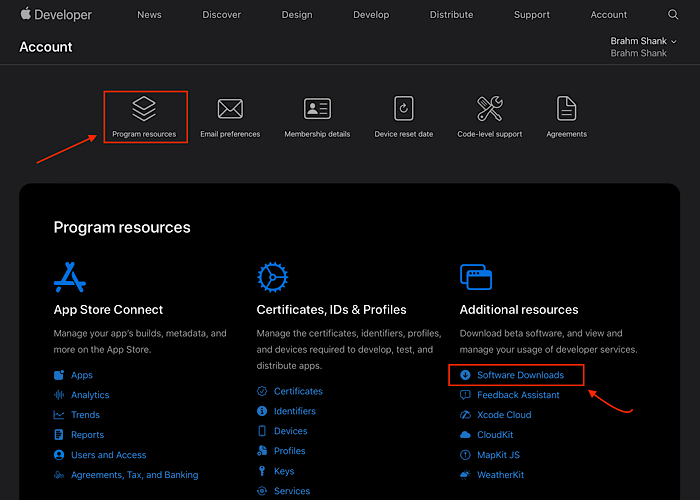Go to Analytics link

pos(90,395)
